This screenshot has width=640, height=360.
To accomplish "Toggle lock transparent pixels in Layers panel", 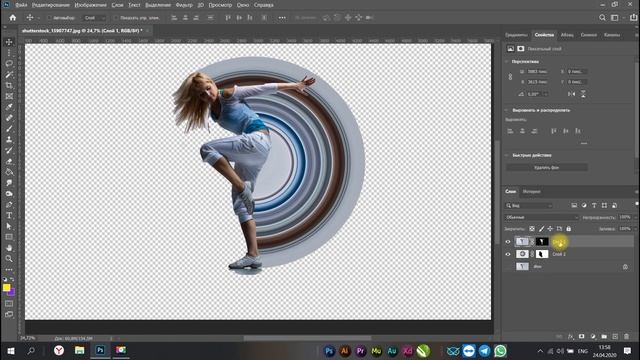I will [x=532, y=229].
